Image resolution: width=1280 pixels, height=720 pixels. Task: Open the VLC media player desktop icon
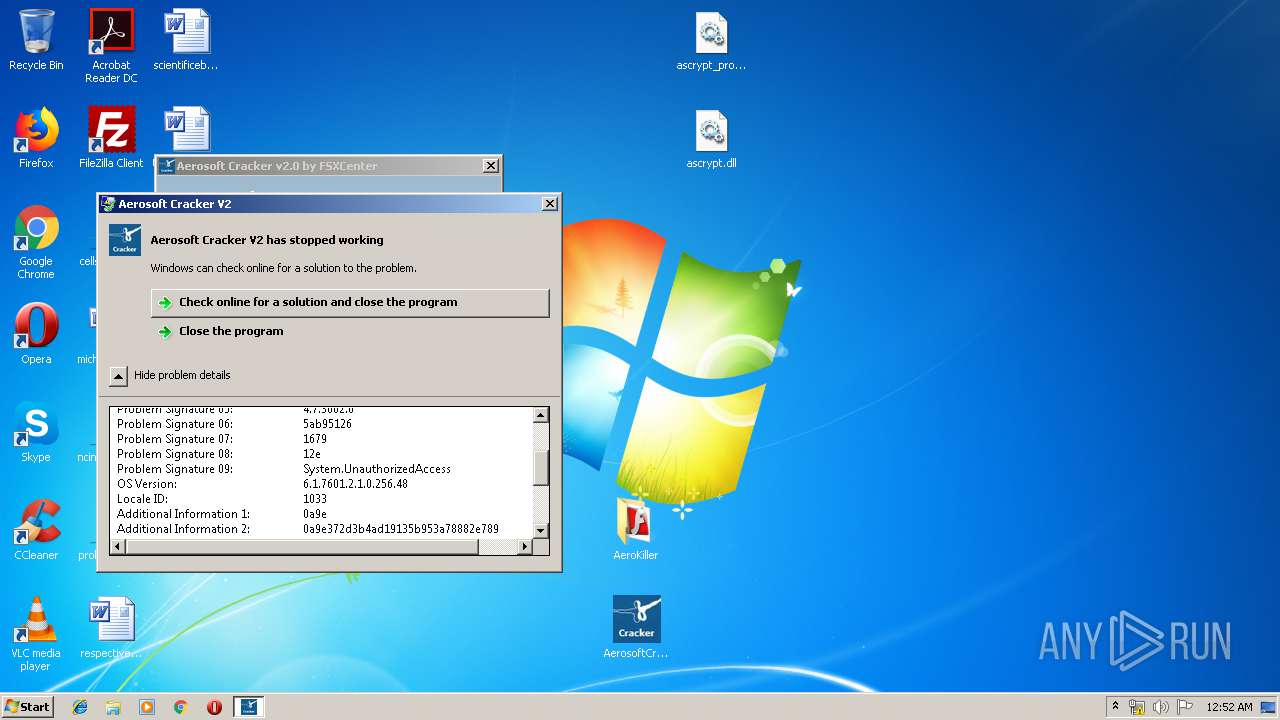(x=36, y=634)
